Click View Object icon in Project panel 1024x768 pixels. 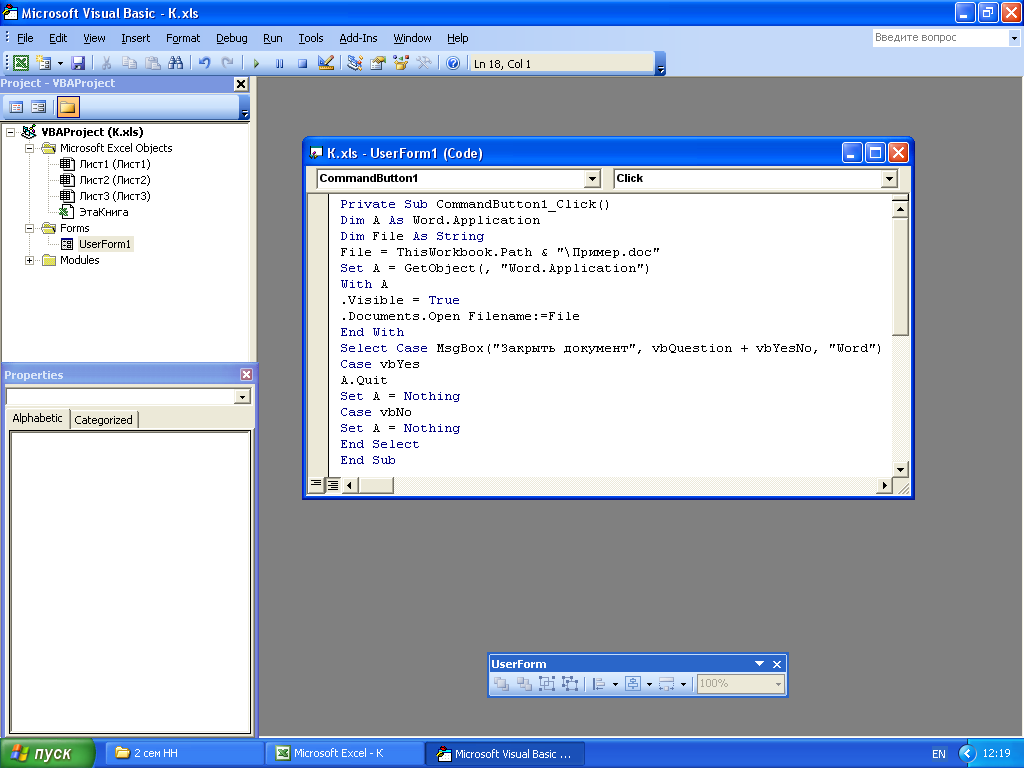39,106
